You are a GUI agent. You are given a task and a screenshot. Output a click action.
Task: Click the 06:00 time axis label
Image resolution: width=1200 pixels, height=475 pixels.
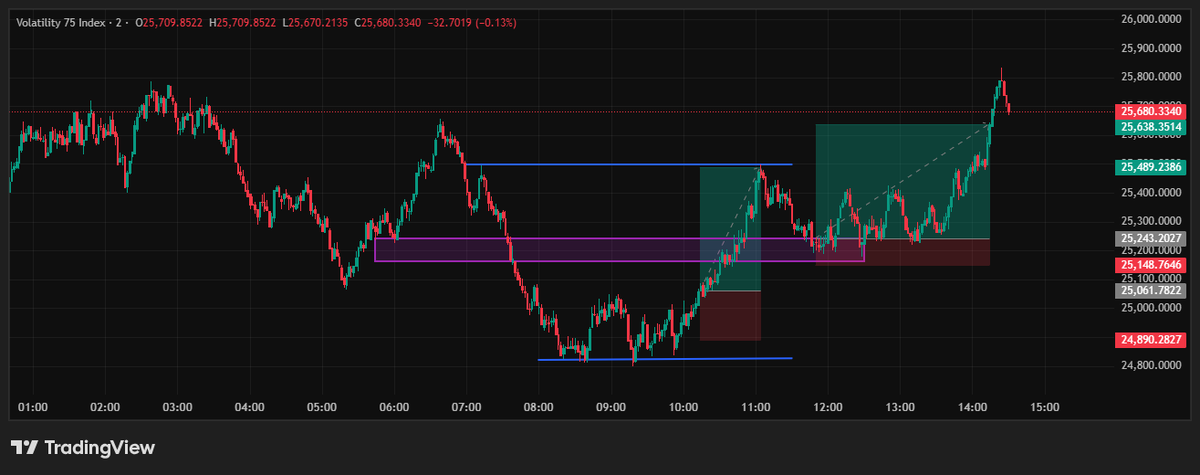[394, 407]
